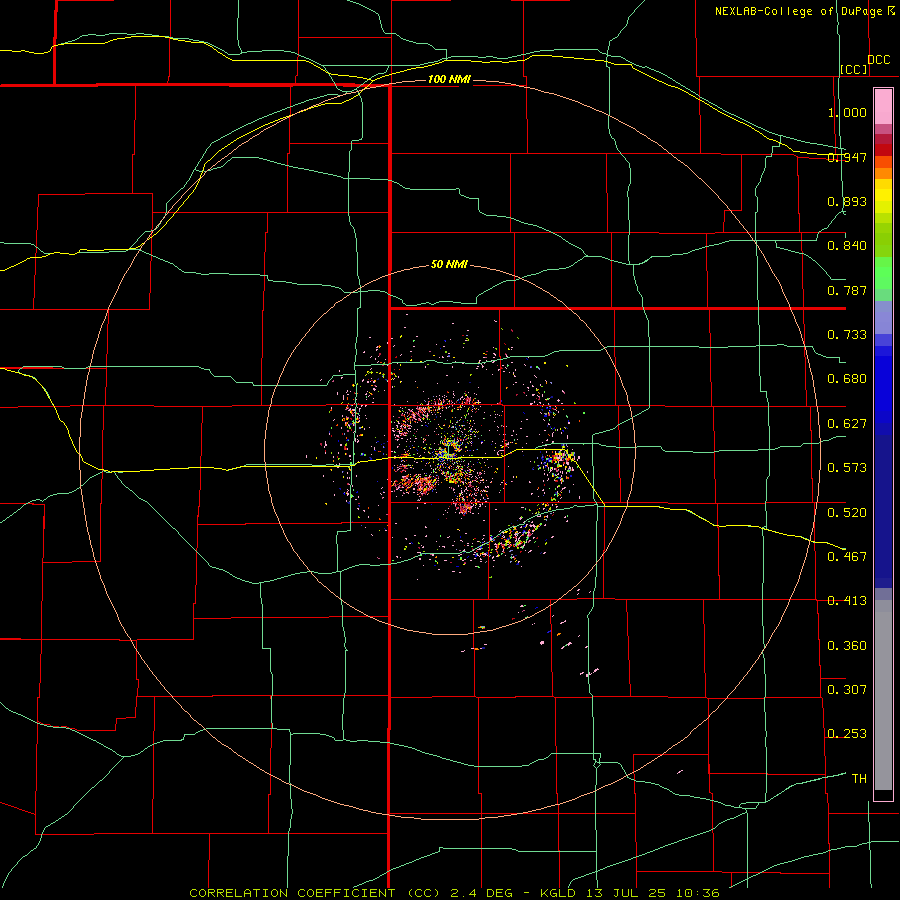Viewport: 900px width, 900px height.
Task: Click the 0.947 scale value
Action: click(847, 157)
